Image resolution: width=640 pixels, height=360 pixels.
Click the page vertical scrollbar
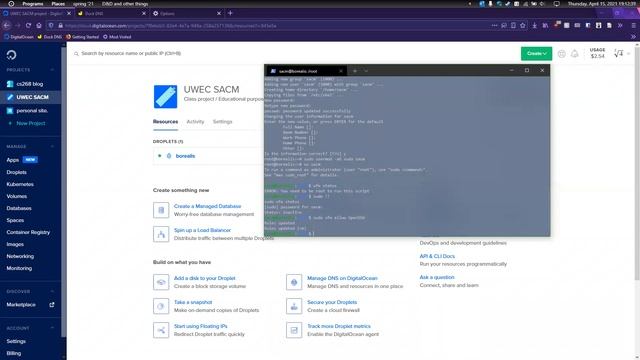pyautogui.click(x=637, y=163)
